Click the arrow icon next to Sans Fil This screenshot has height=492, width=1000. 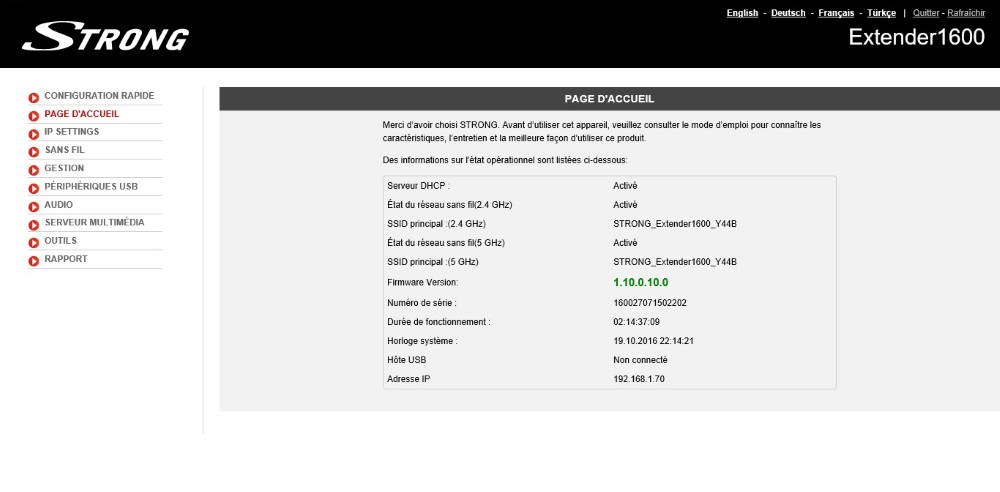point(34,151)
